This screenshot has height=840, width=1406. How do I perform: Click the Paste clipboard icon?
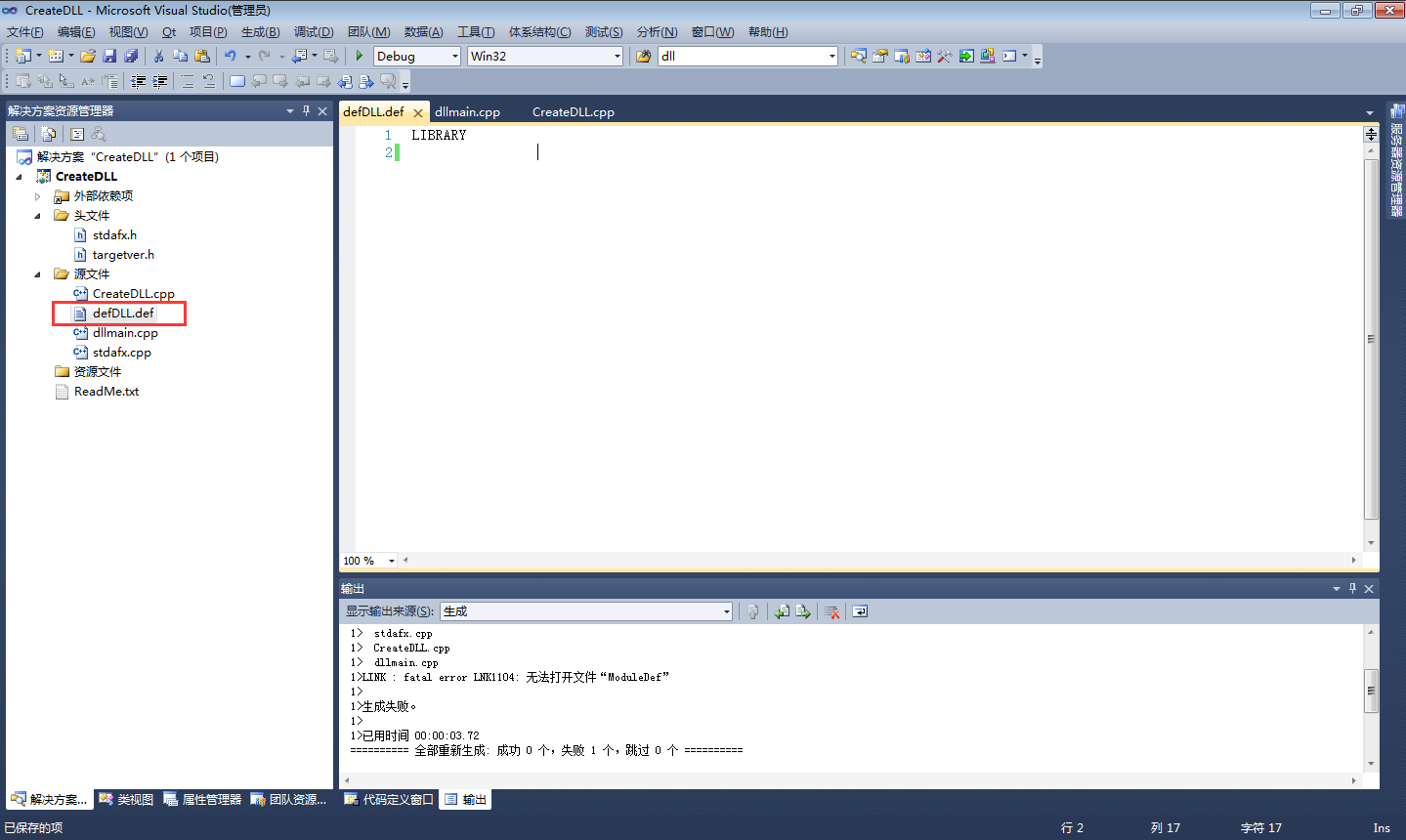[201, 56]
